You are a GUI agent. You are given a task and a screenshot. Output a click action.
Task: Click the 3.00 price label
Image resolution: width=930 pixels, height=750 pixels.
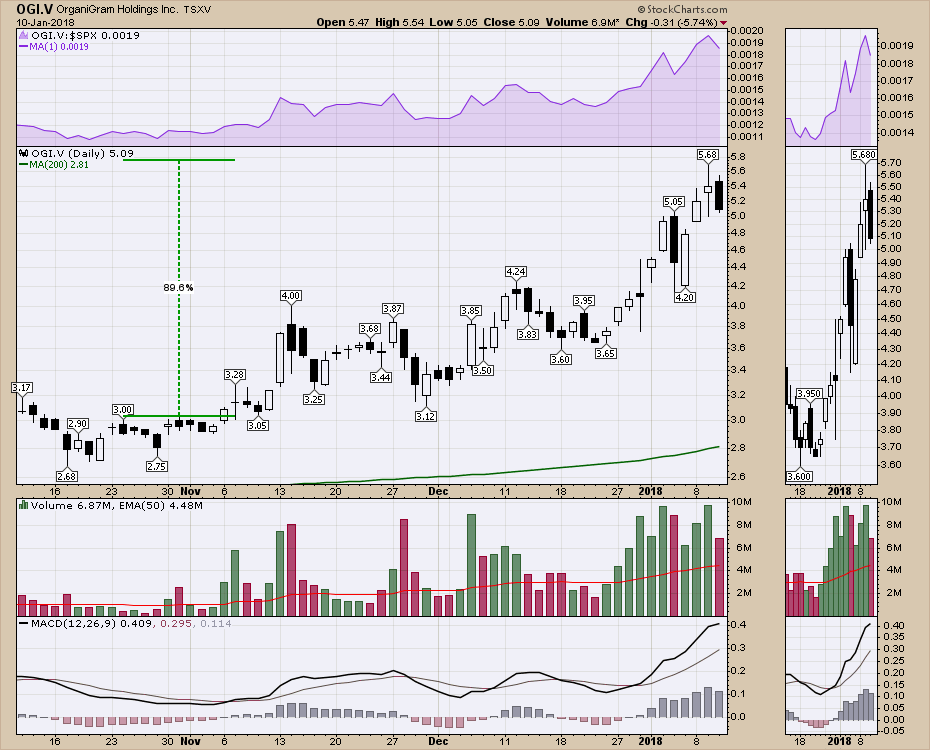pos(123,410)
